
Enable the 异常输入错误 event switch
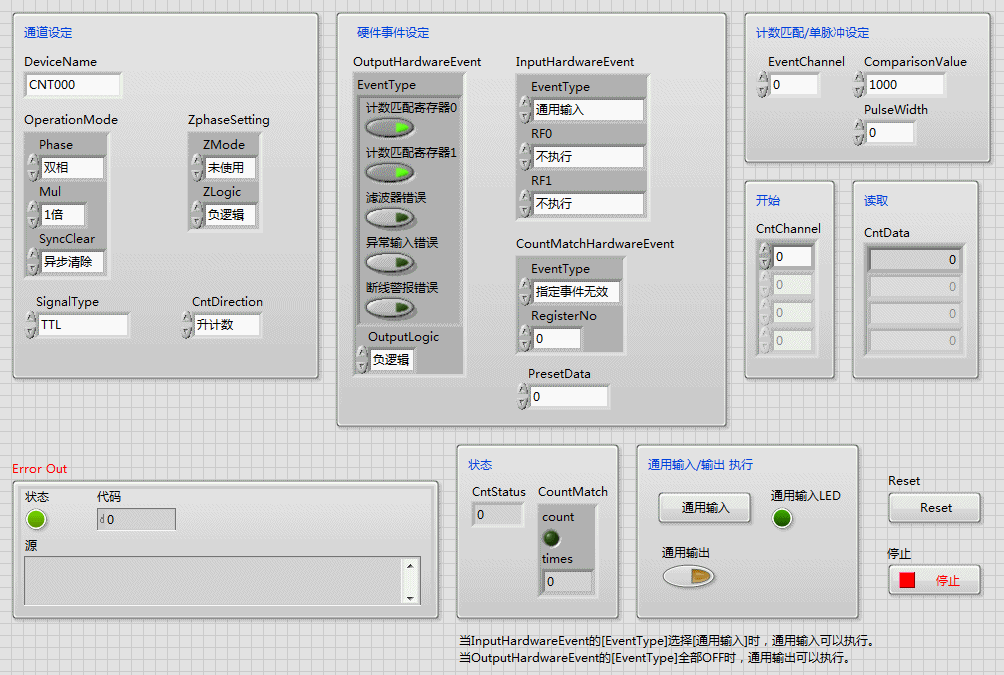pyautogui.click(x=390, y=263)
